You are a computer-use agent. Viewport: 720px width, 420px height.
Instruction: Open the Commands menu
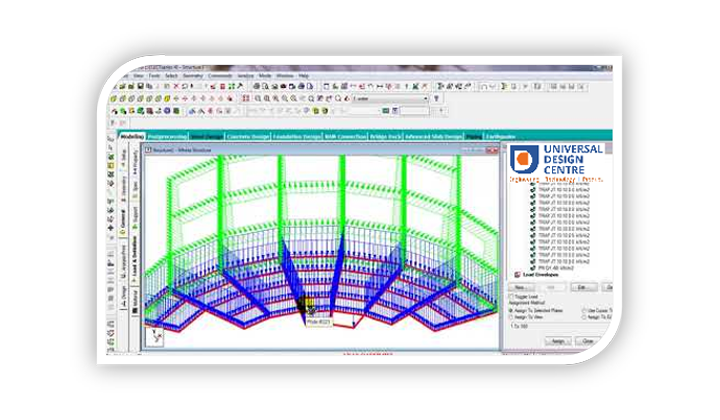220,76
